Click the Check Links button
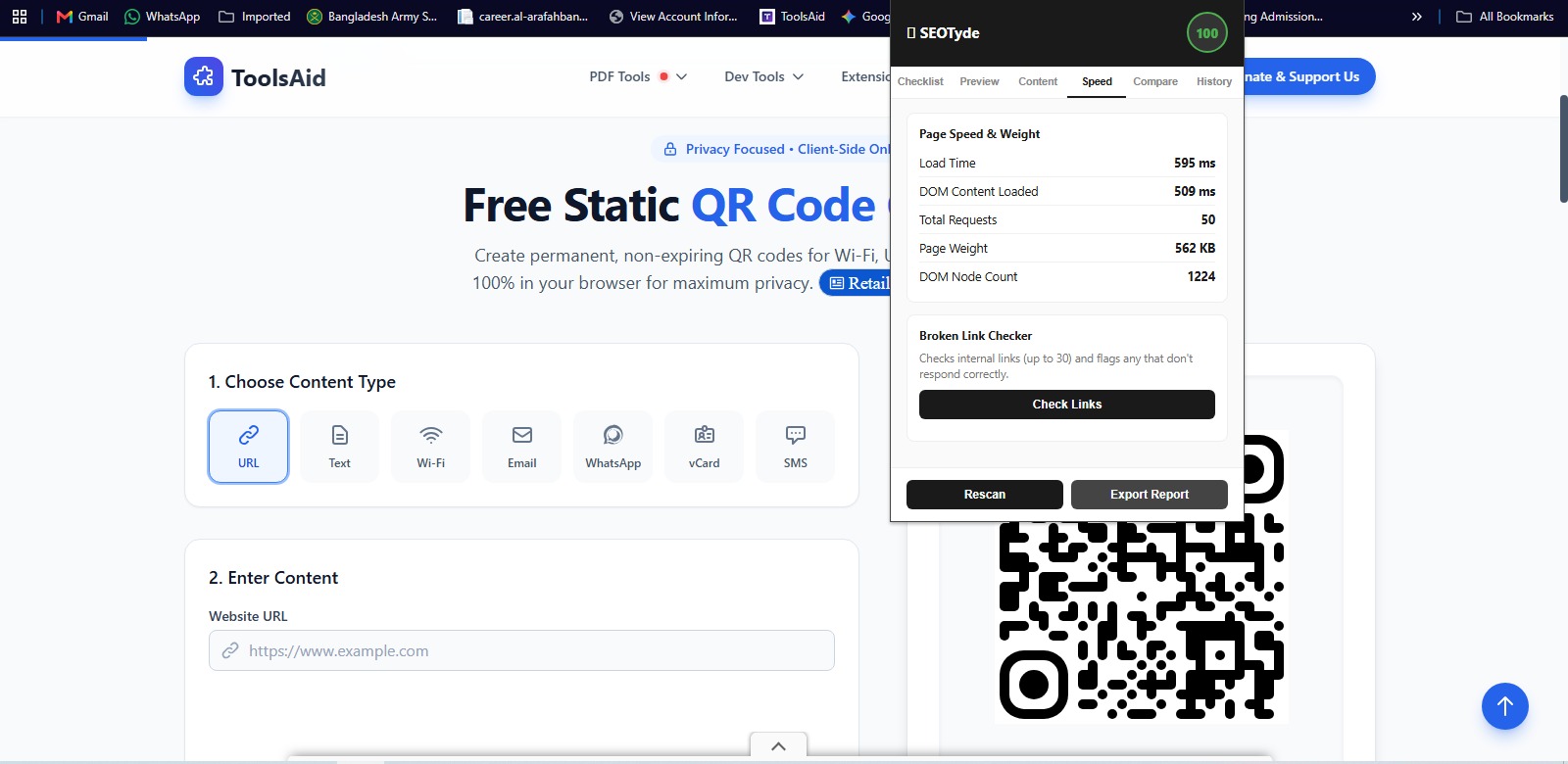Image resolution: width=1568 pixels, height=764 pixels. click(1067, 405)
